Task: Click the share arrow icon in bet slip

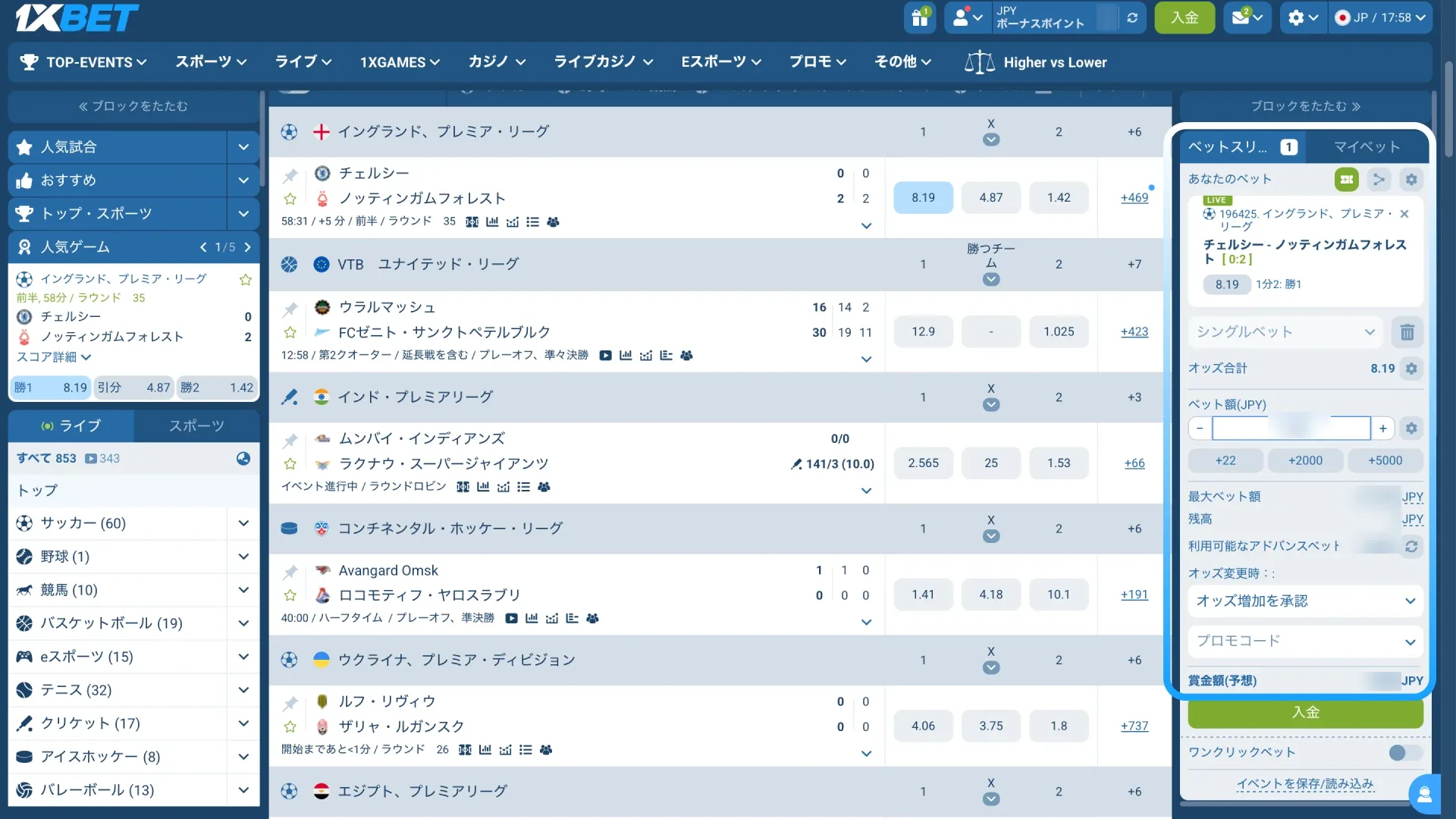Action: pos(1379,179)
